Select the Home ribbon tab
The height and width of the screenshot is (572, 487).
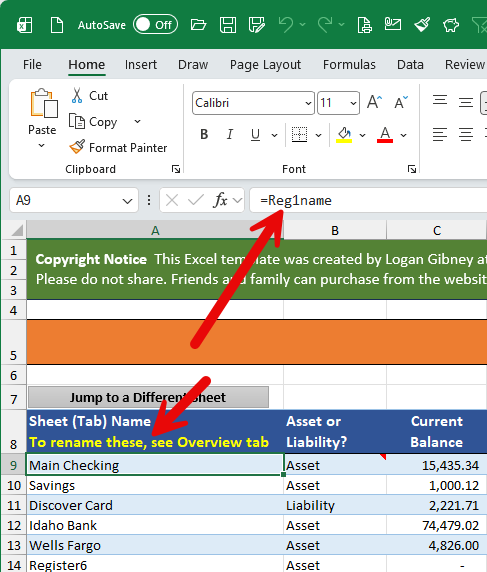point(87,65)
